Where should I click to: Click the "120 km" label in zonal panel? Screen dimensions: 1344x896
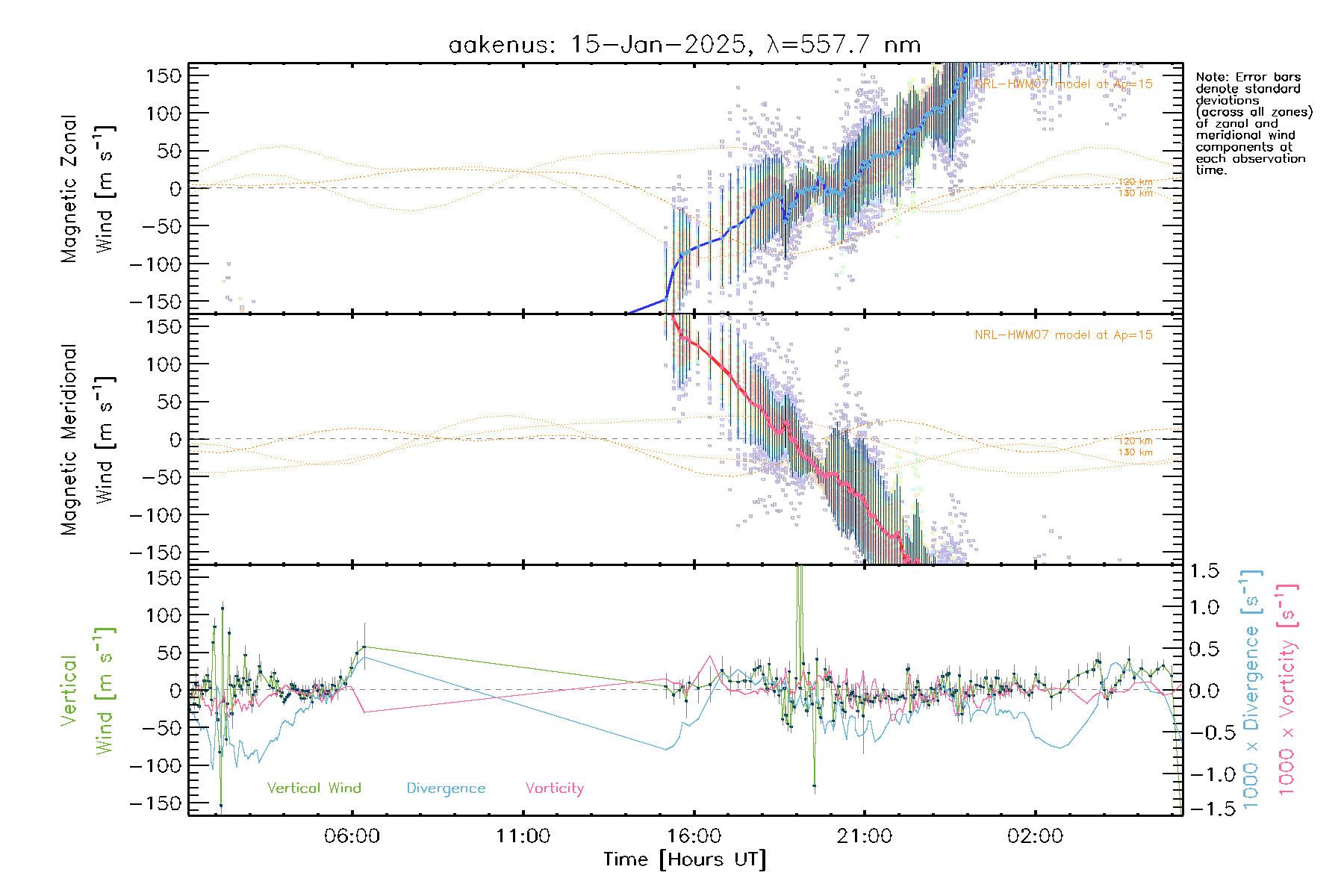coord(1135,182)
